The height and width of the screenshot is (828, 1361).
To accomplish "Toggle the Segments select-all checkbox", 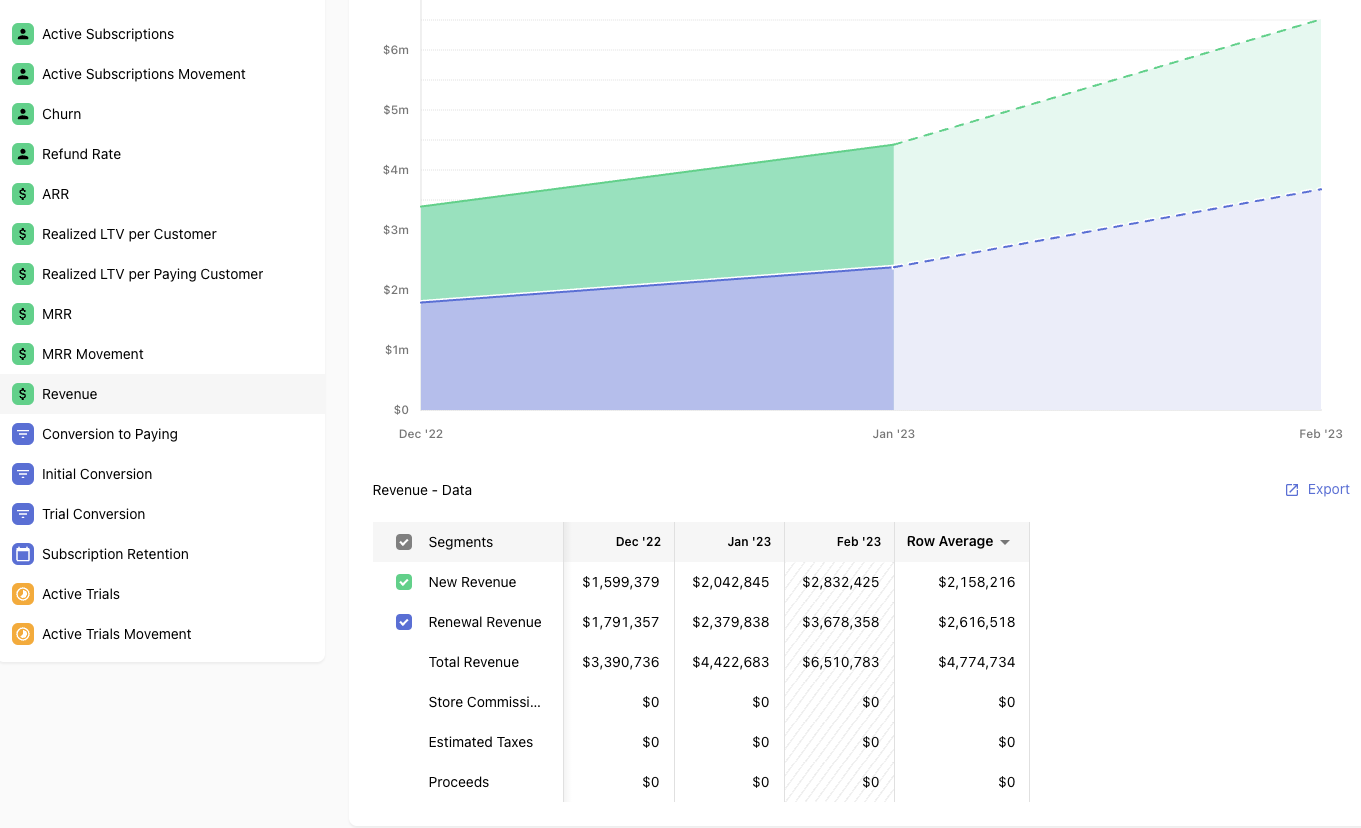I will 404,542.
